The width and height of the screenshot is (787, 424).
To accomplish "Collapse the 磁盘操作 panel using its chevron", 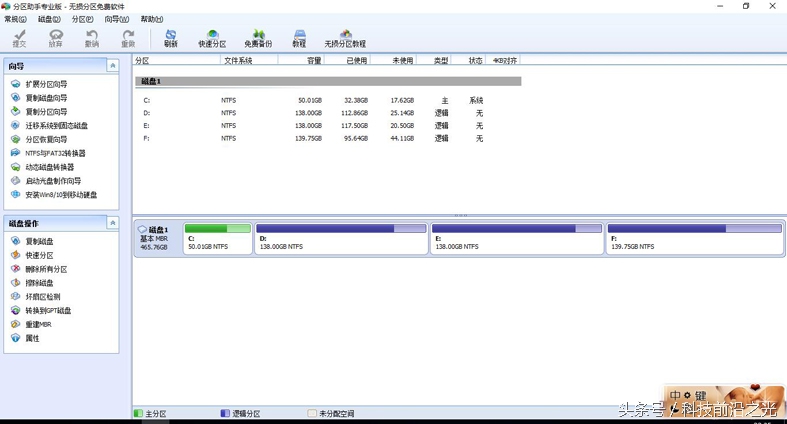I will [x=122, y=223].
